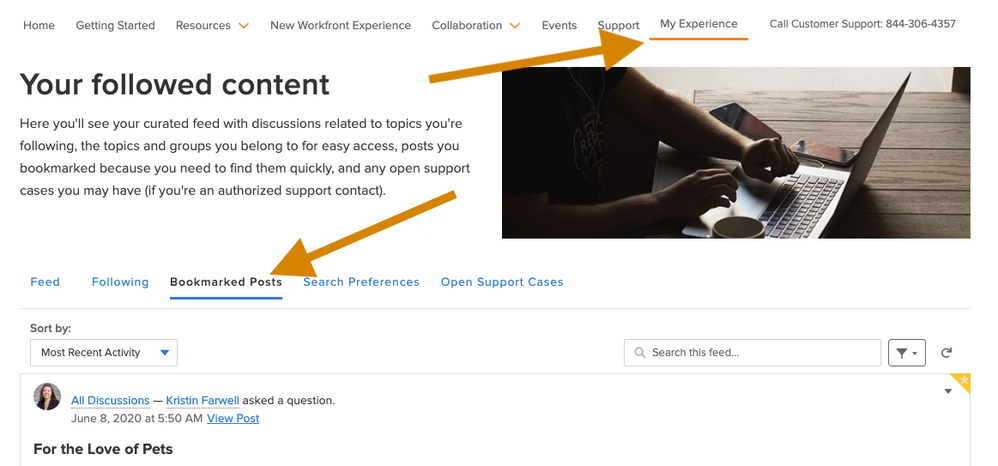This screenshot has width=998, height=466.
Task: Click the yellow bookmark star corner
Action: pyautogui.click(x=962, y=381)
